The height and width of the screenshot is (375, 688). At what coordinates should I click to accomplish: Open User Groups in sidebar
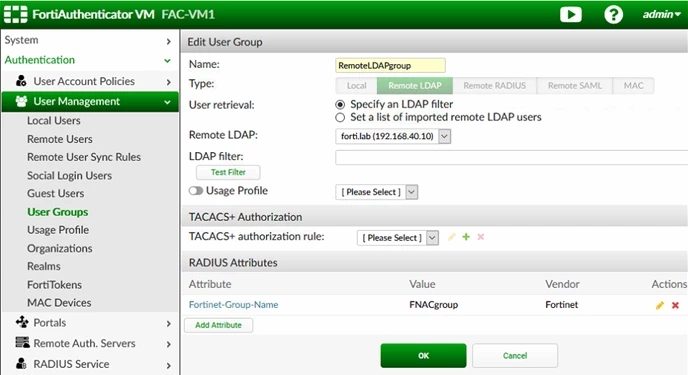pos(57,212)
